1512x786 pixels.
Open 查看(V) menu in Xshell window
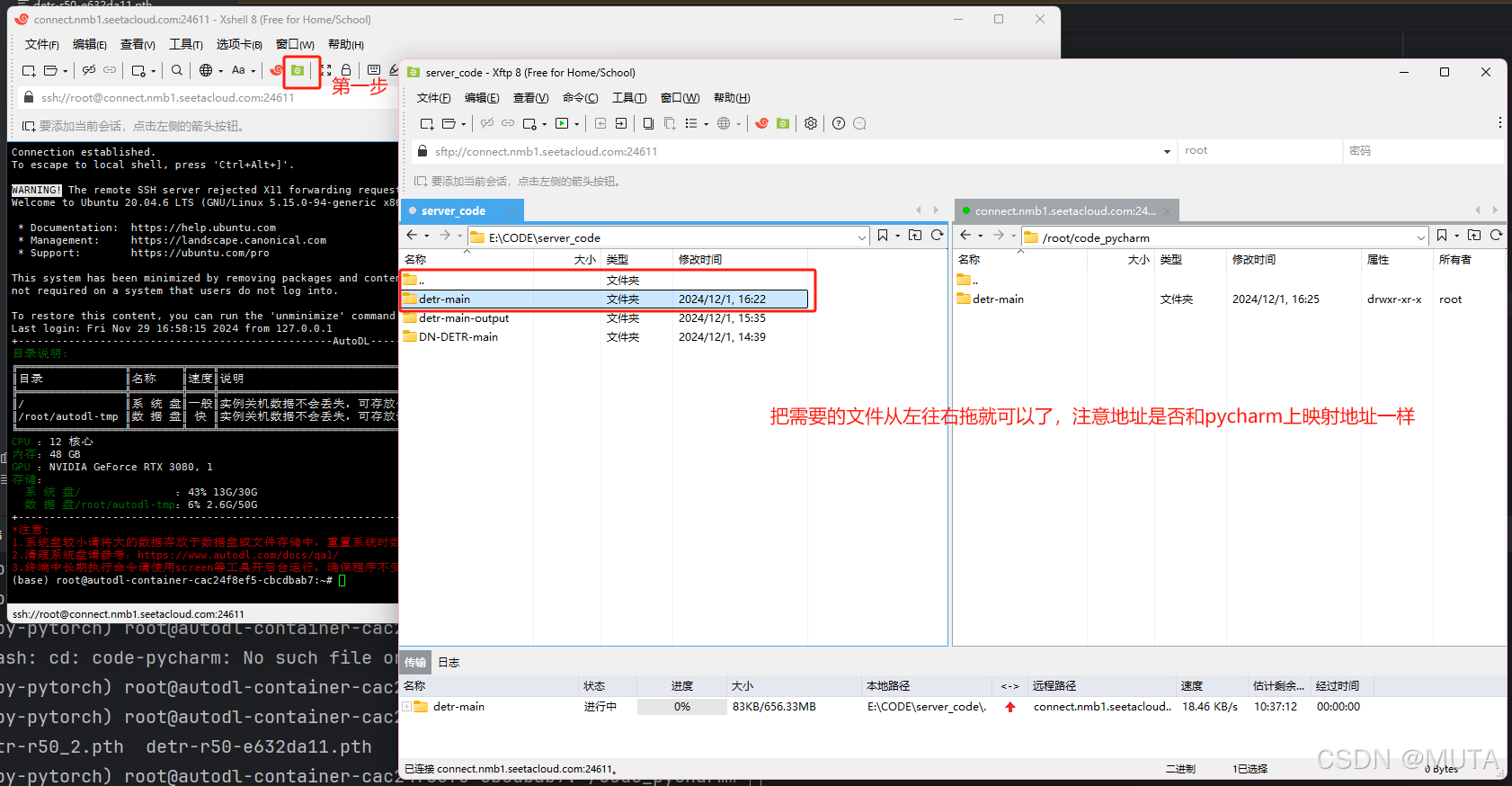pyautogui.click(x=138, y=44)
